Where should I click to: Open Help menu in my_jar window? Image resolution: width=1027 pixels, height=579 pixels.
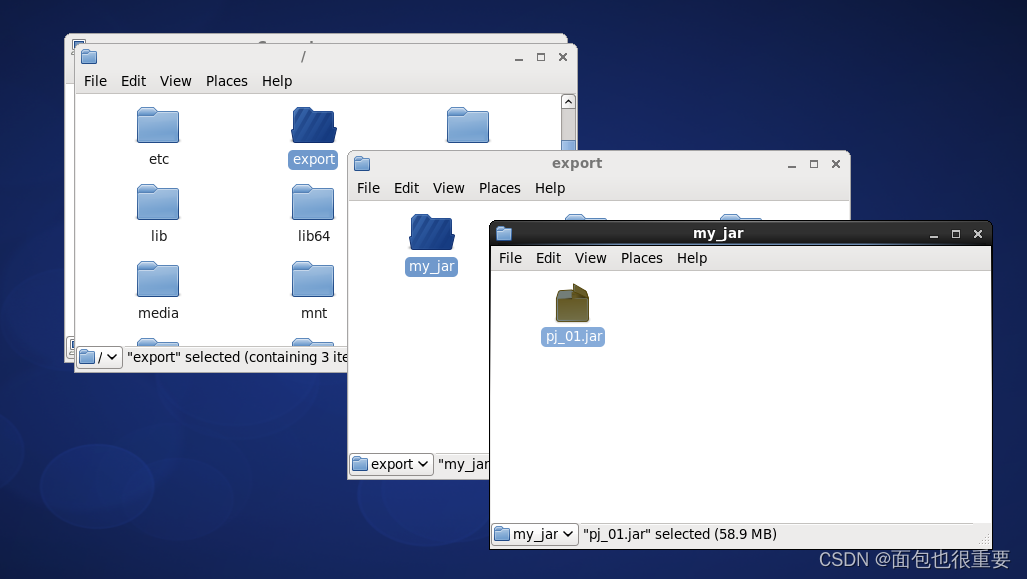pyautogui.click(x=692, y=258)
